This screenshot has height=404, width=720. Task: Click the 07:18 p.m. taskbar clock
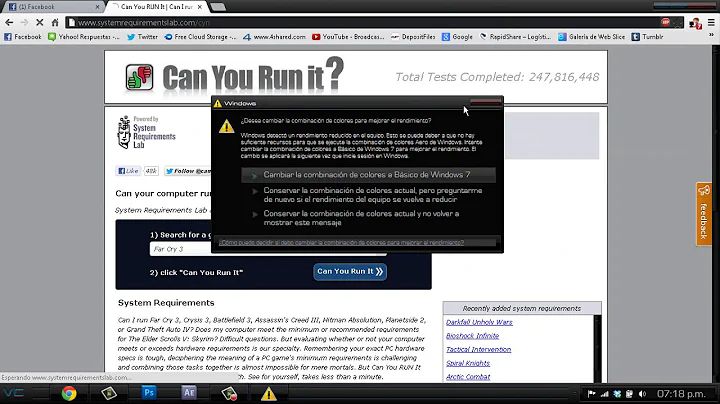coord(681,394)
